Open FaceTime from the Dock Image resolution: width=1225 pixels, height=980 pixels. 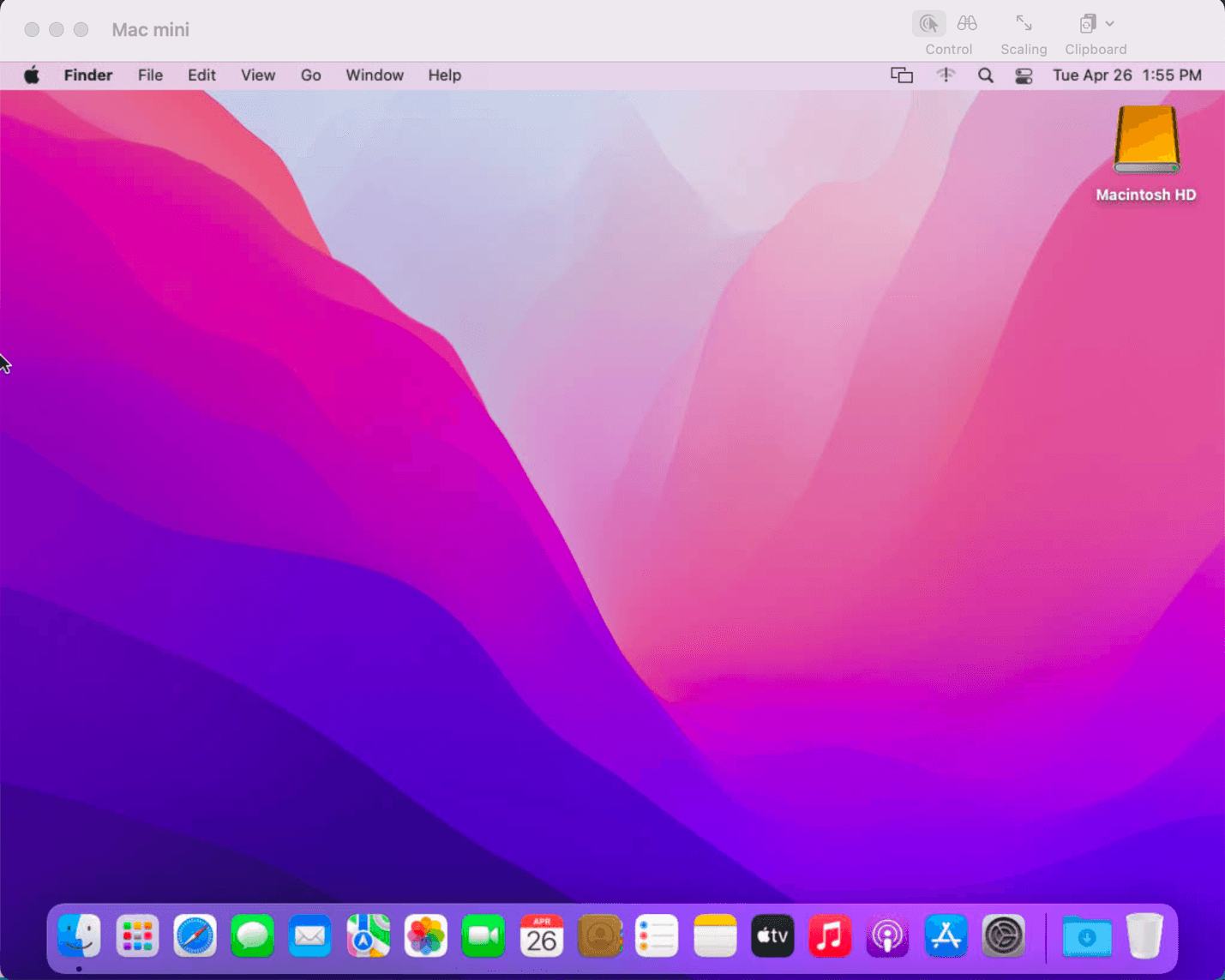(x=483, y=935)
